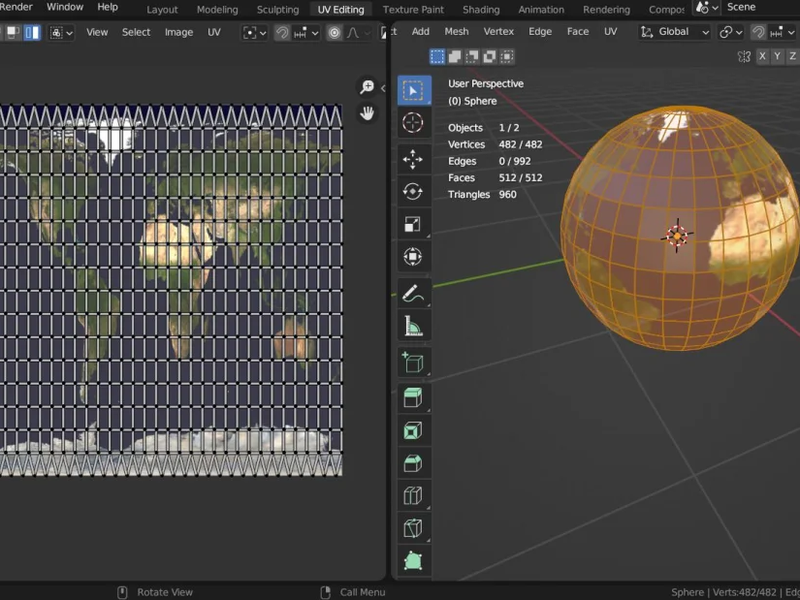Click the mesh mirror butterfly icon
Image resolution: width=800 pixels, height=600 pixels.
[744, 57]
